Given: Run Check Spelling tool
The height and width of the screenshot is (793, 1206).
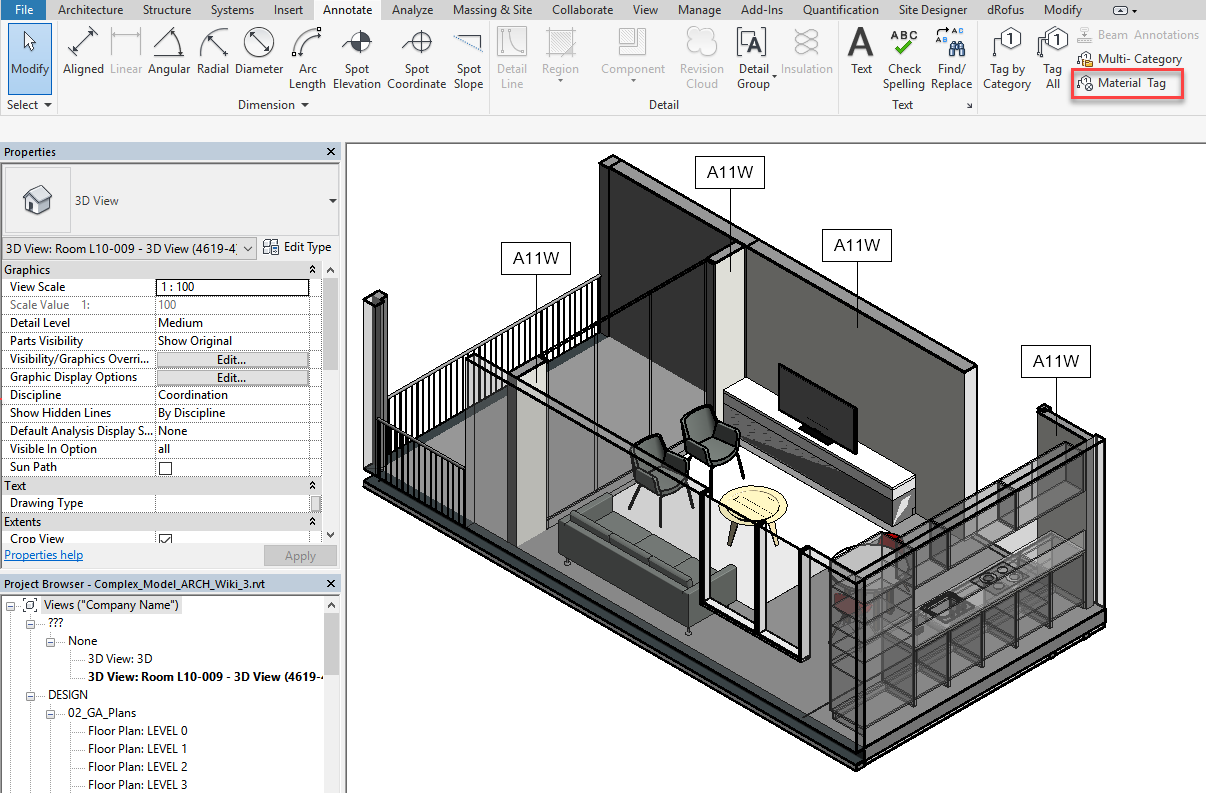Looking at the screenshot, I should (904, 59).
